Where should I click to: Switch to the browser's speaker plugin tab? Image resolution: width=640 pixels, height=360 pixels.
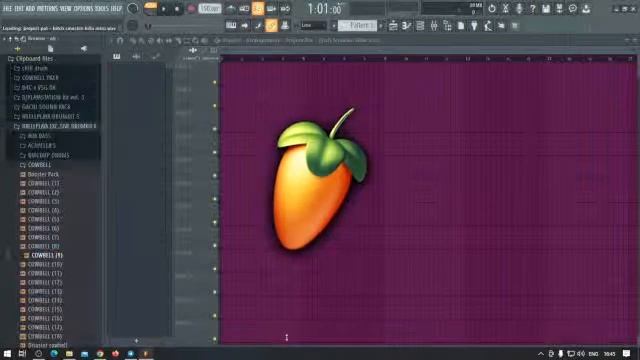(84, 49)
